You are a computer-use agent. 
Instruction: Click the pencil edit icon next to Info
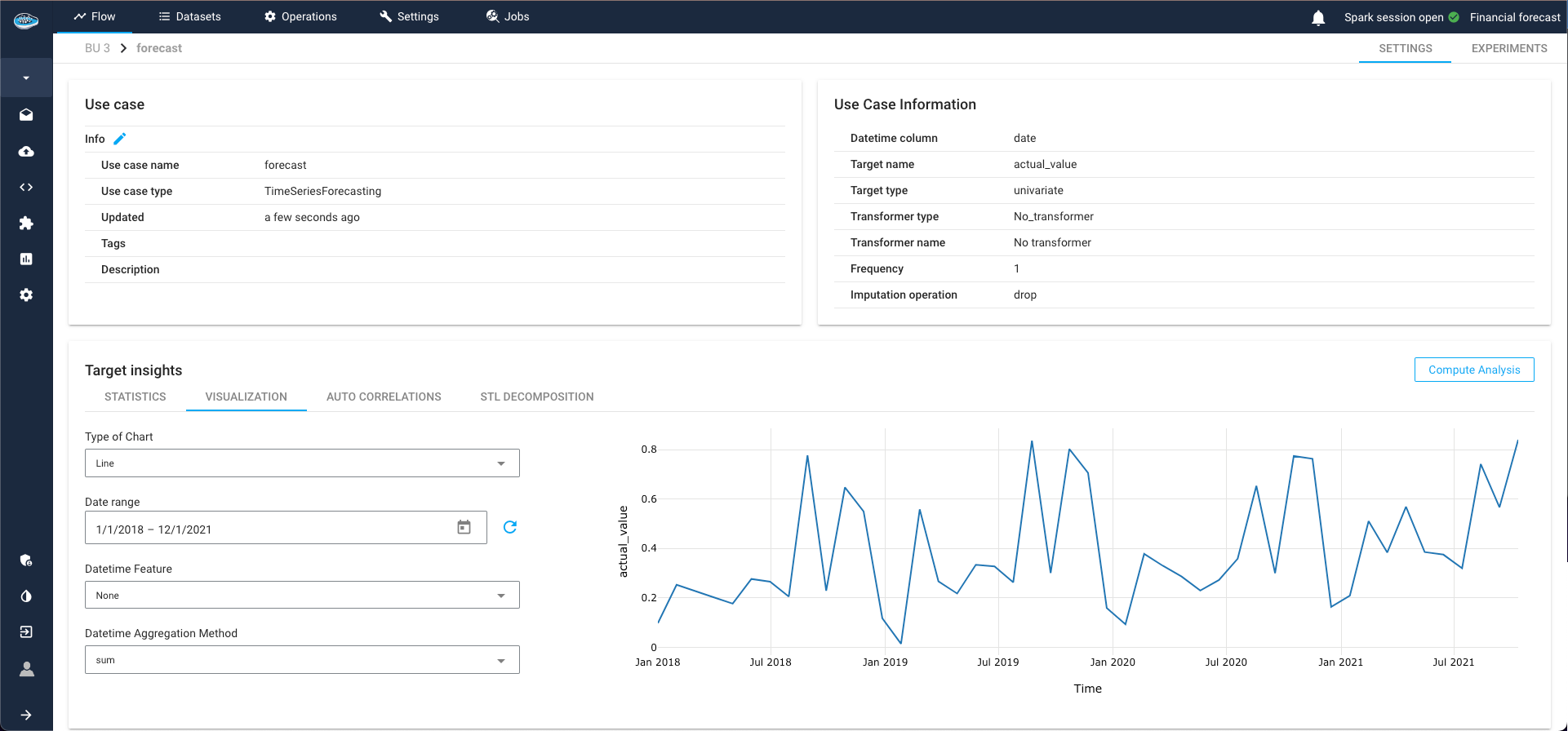point(120,139)
